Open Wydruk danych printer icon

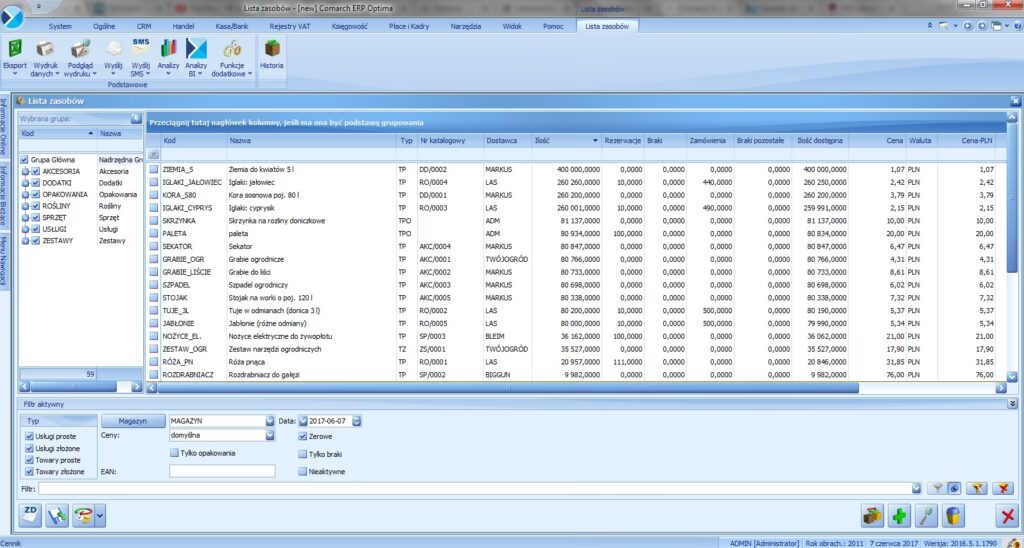click(x=45, y=49)
